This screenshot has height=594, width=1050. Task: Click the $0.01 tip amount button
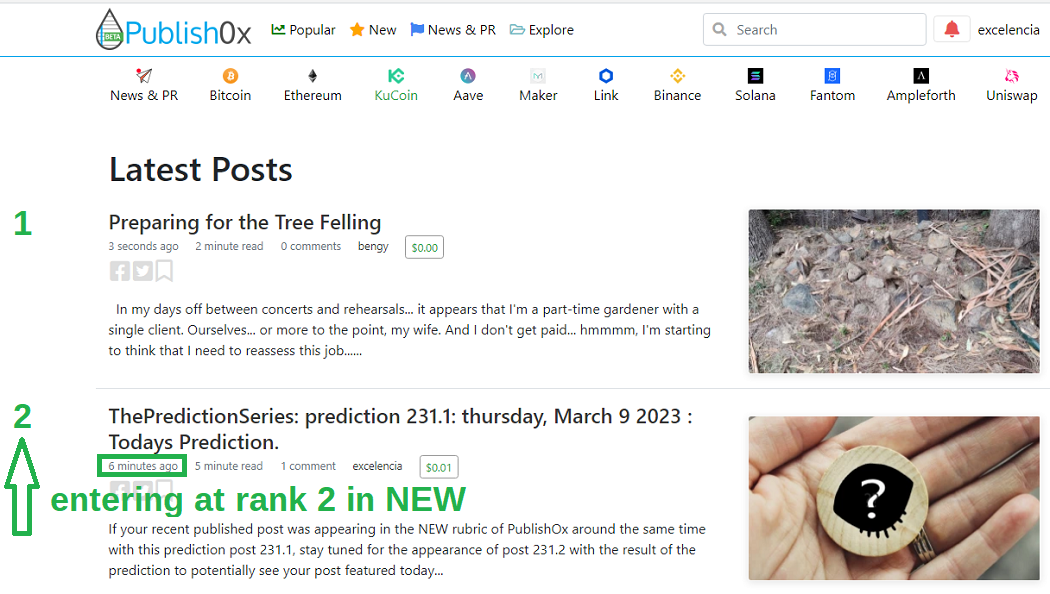point(439,467)
